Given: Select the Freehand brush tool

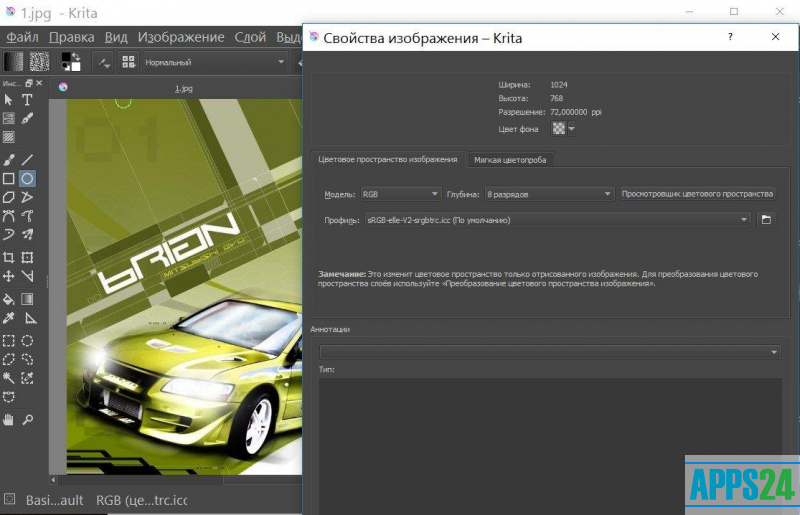Looking at the screenshot, I should tap(8, 160).
